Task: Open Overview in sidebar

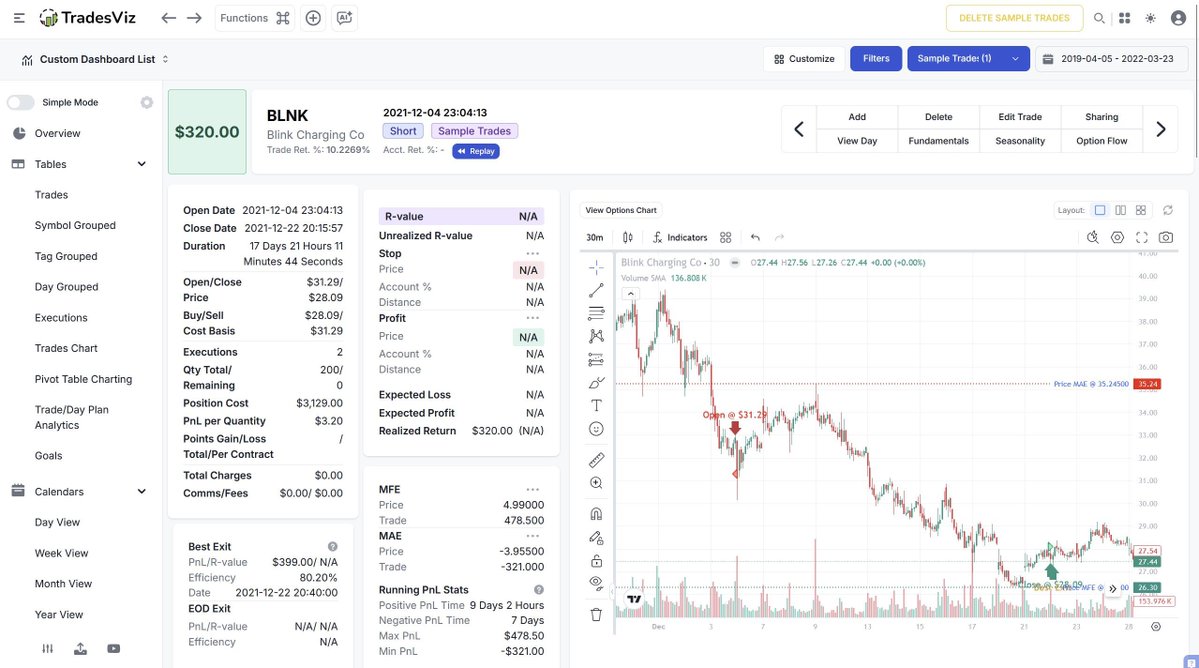Action: tap(57, 133)
